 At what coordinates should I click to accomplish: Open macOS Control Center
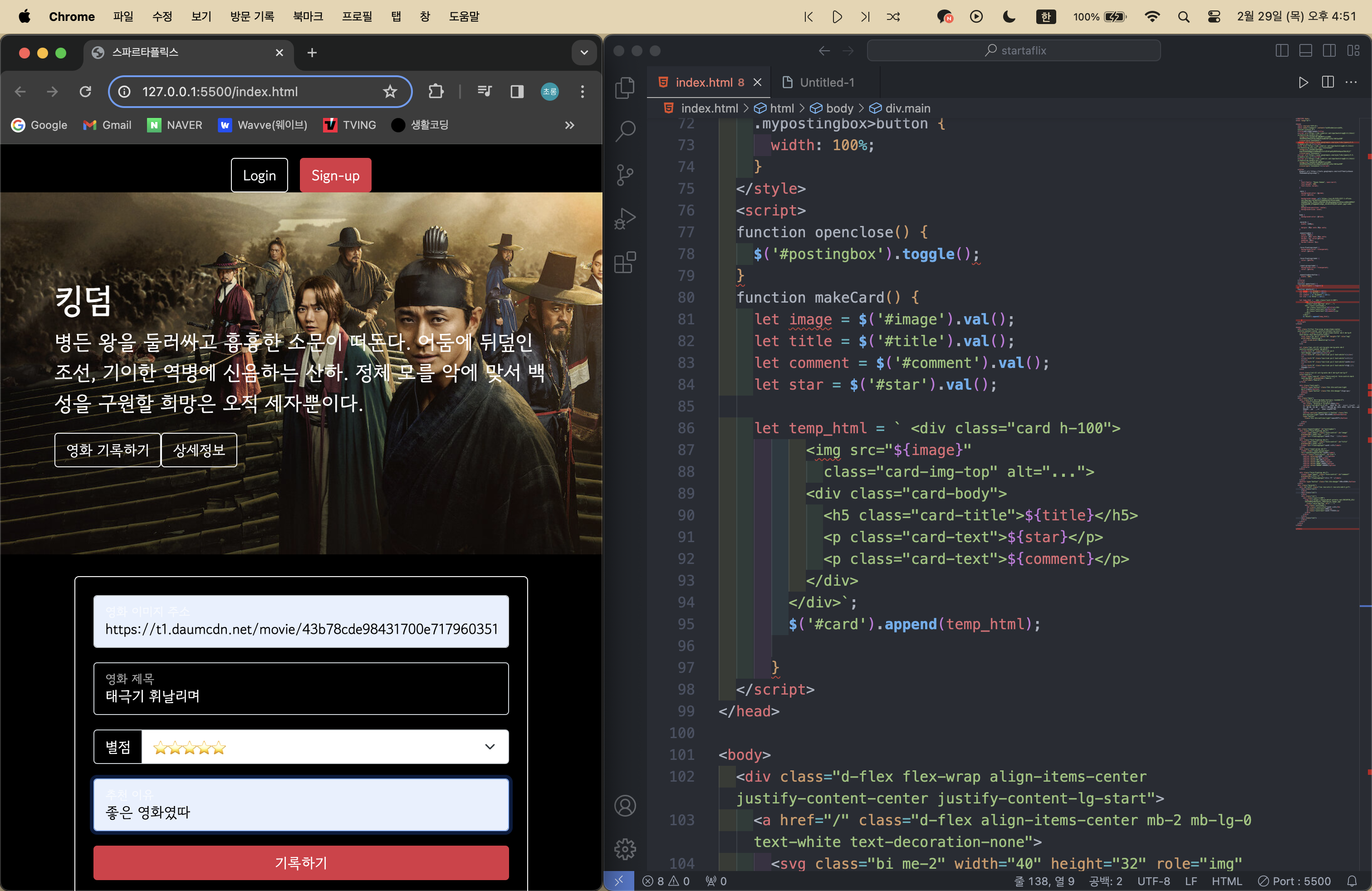coord(1214,17)
